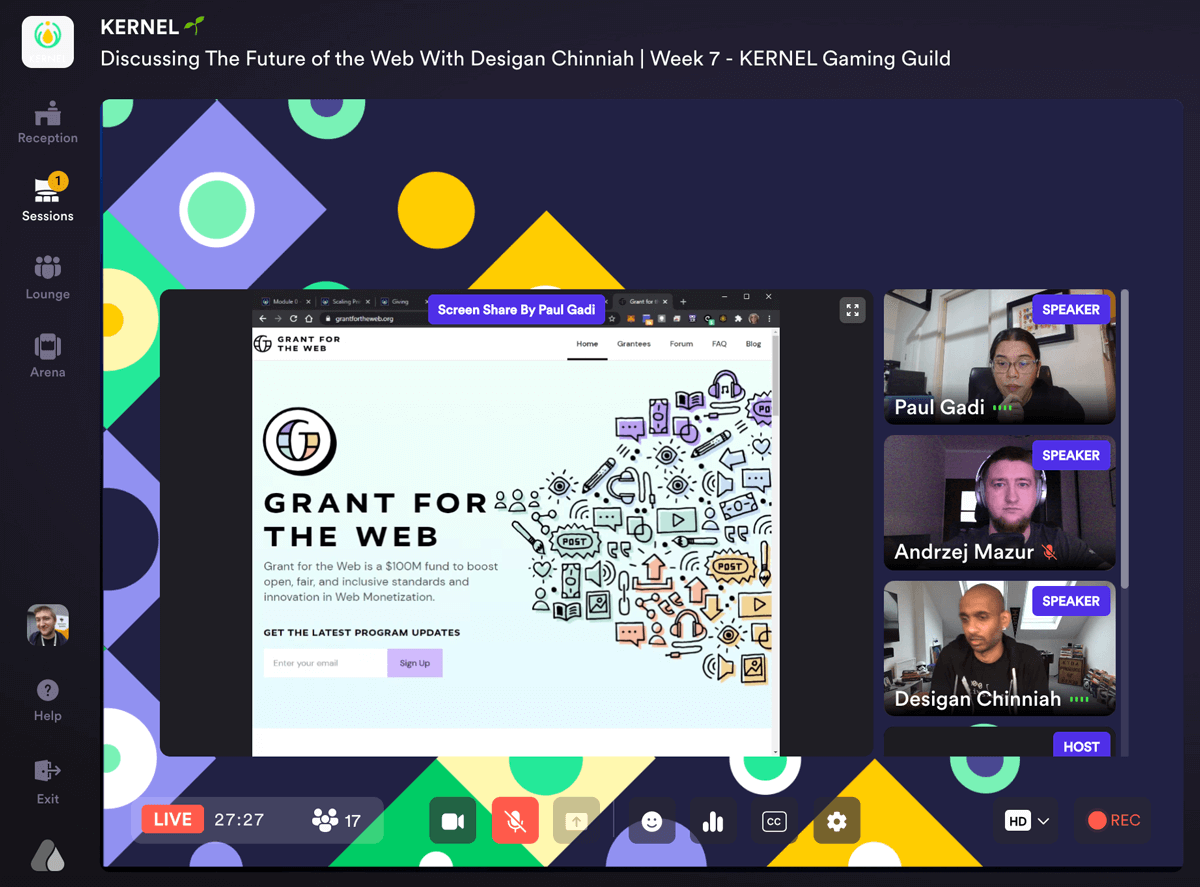Image resolution: width=1200 pixels, height=887 pixels.
Task: Switch to the Grantees tab on grantfortheweb.org
Action: pyautogui.click(x=635, y=343)
